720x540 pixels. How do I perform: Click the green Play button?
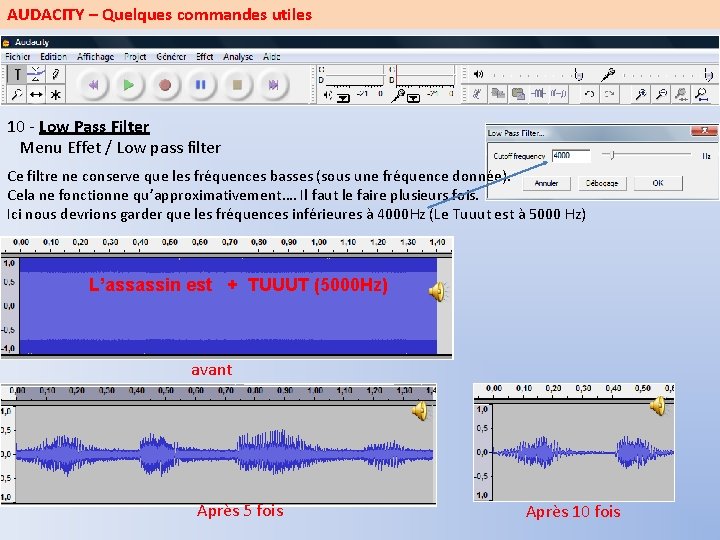pos(129,85)
